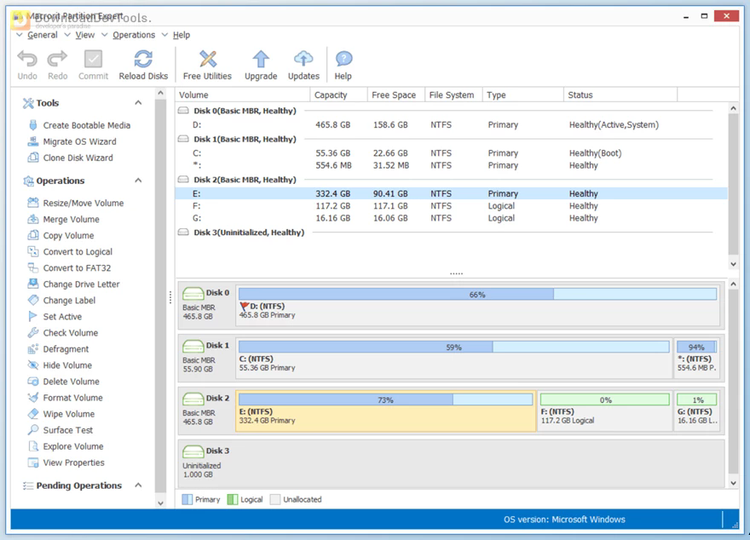The height and width of the screenshot is (540, 750).
Task: Sort by the Type column header
Action: 523,95
